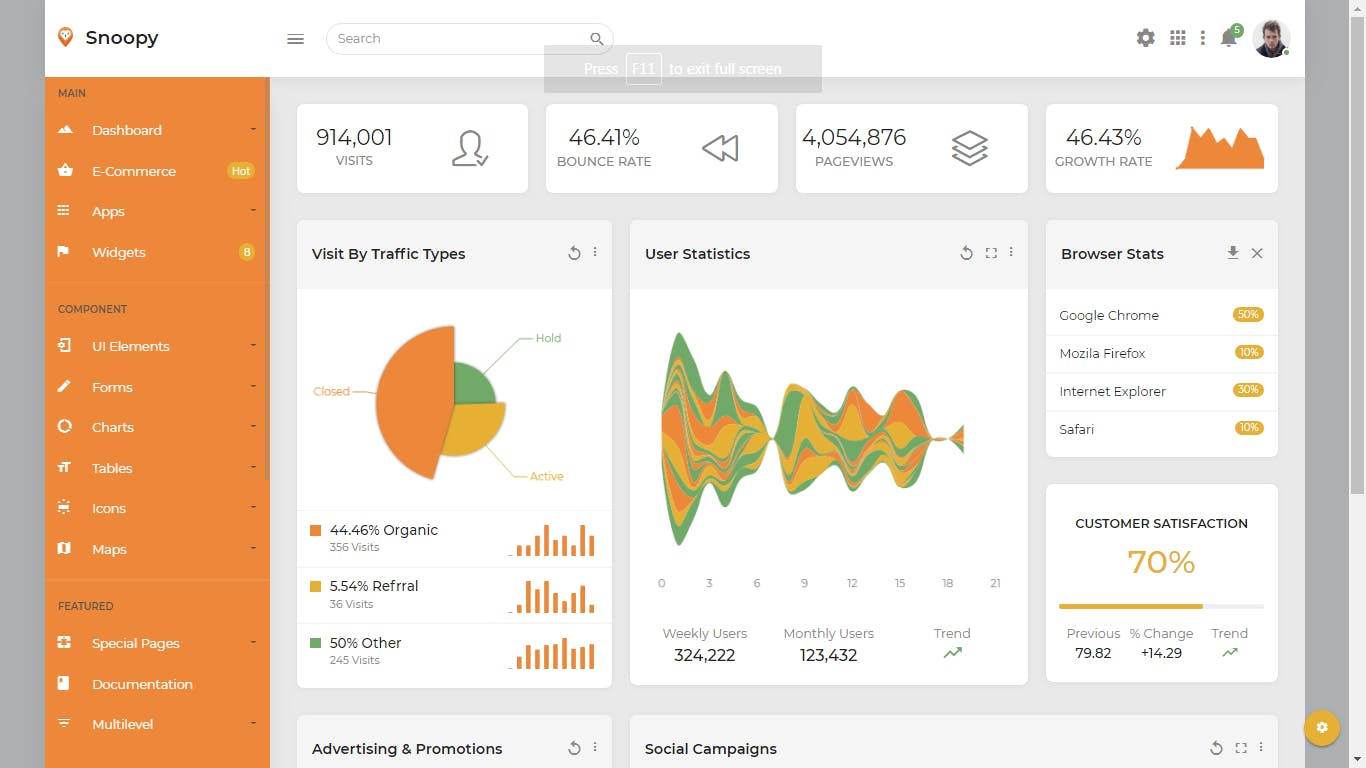Toggle the hamburger sidebar menu icon

click(x=295, y=39)
